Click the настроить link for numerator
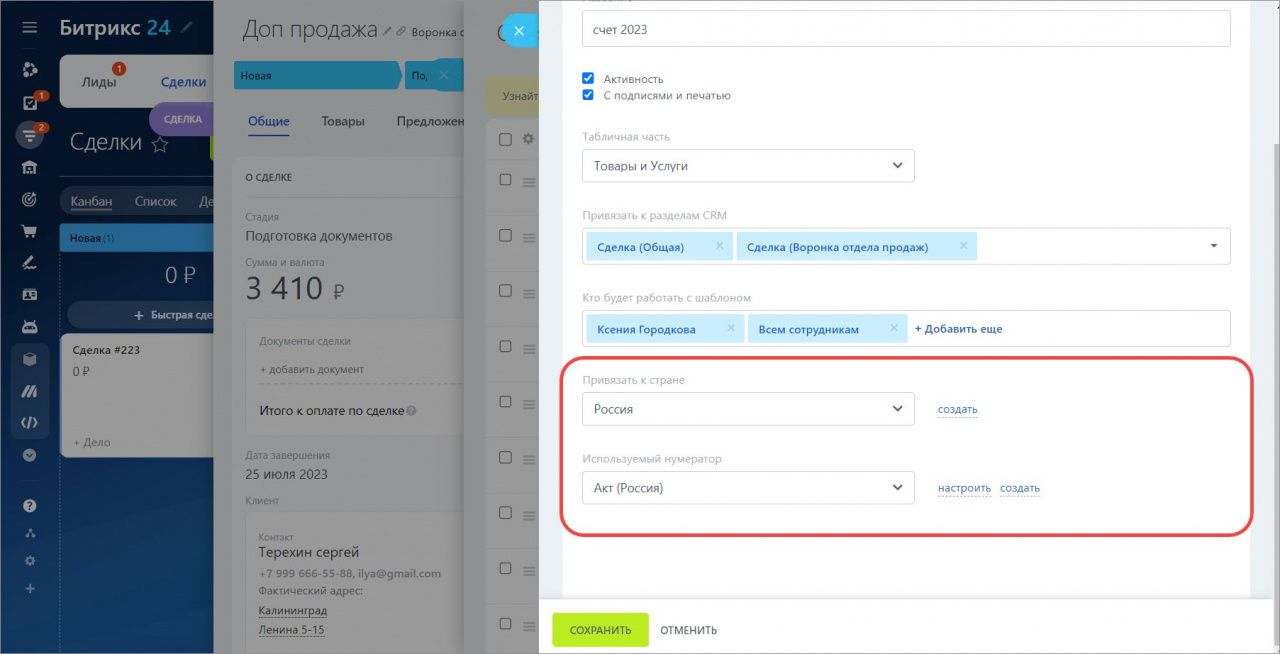Image resolution: width=1280 pixels, height=654 pixels. (x=964, y=489)
